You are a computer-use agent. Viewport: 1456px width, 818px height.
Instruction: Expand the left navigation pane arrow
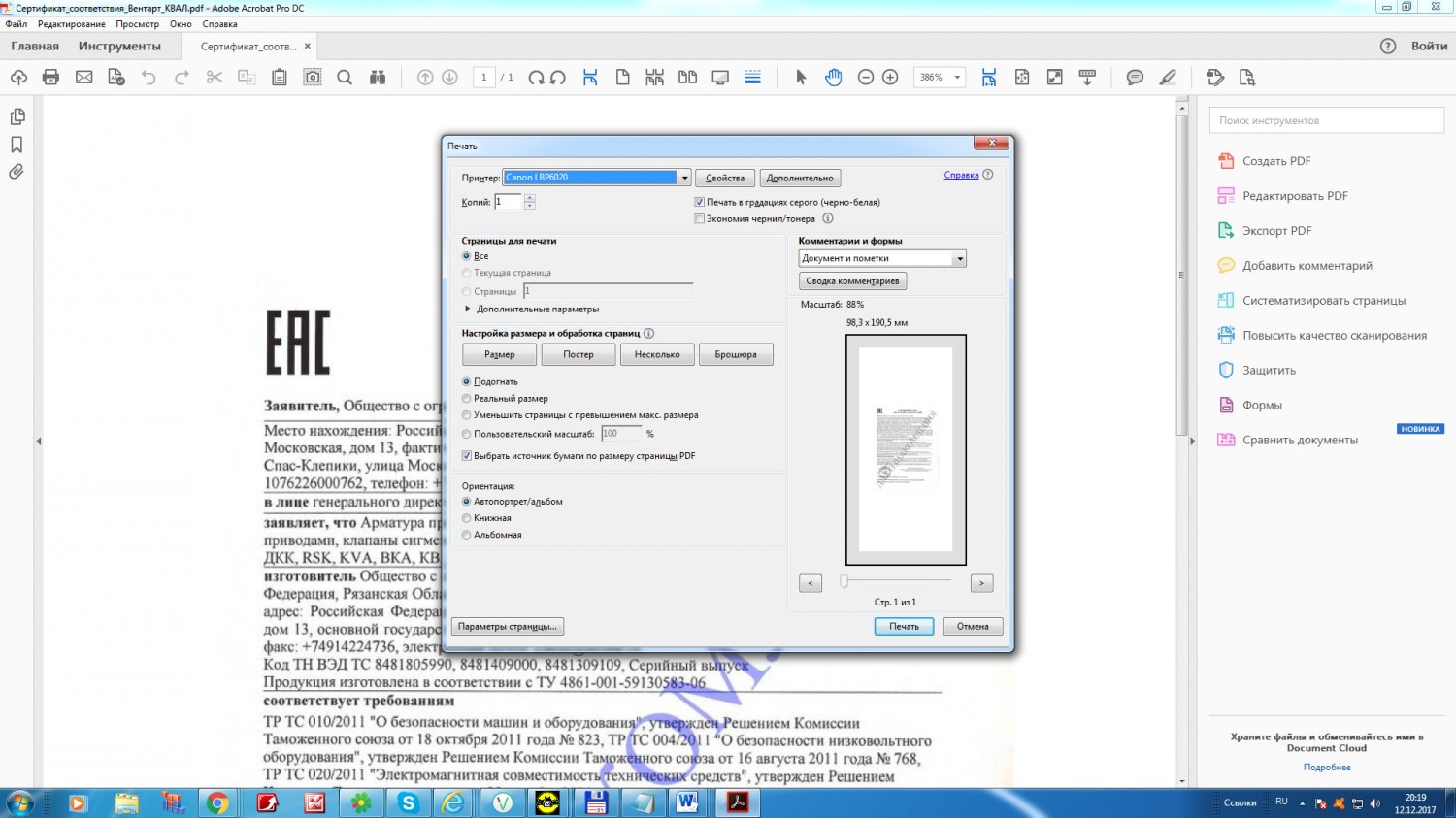[39, 442]
